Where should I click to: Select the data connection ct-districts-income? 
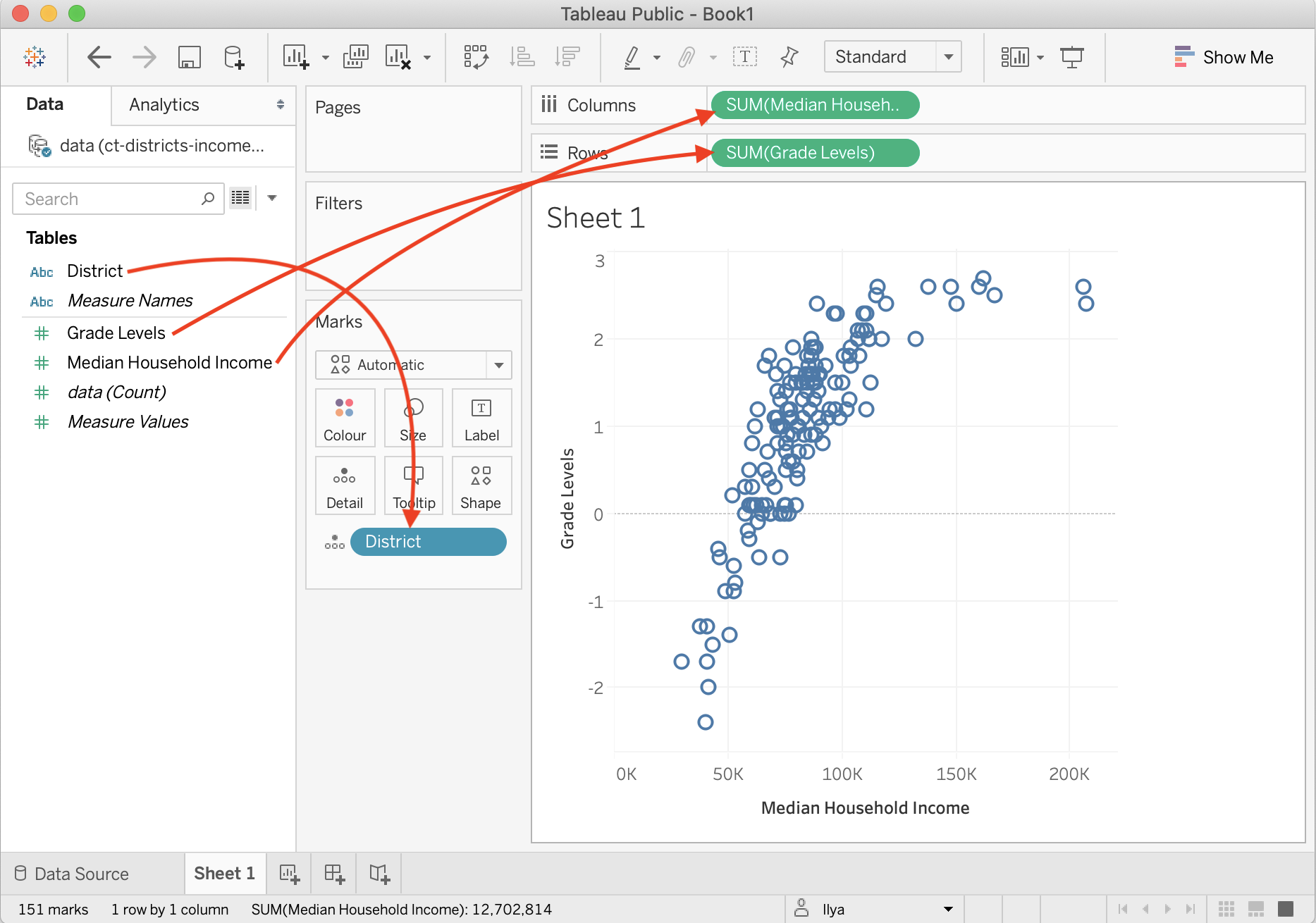(148, 146)
